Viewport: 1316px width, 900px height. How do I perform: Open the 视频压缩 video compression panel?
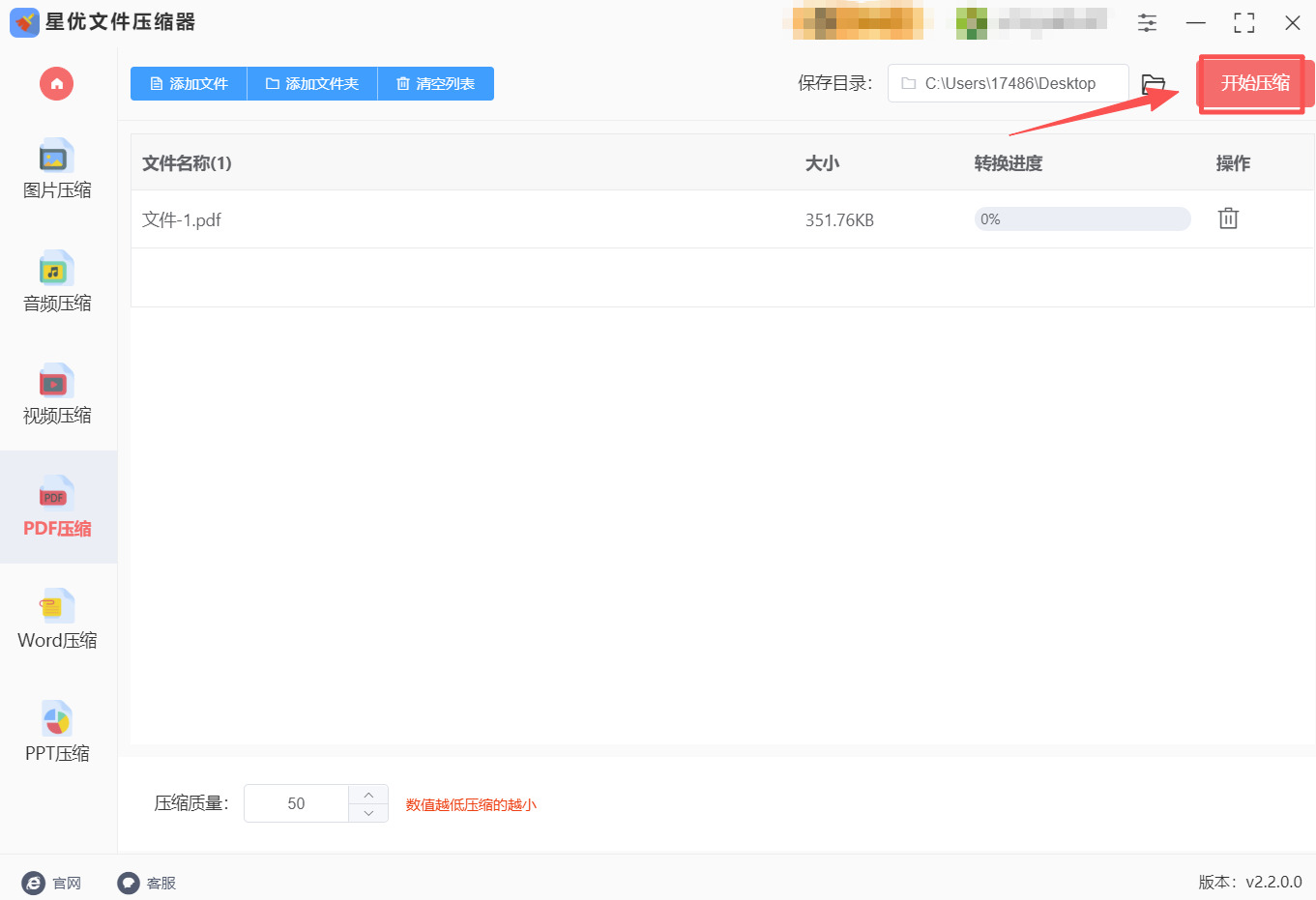[56, 394]
